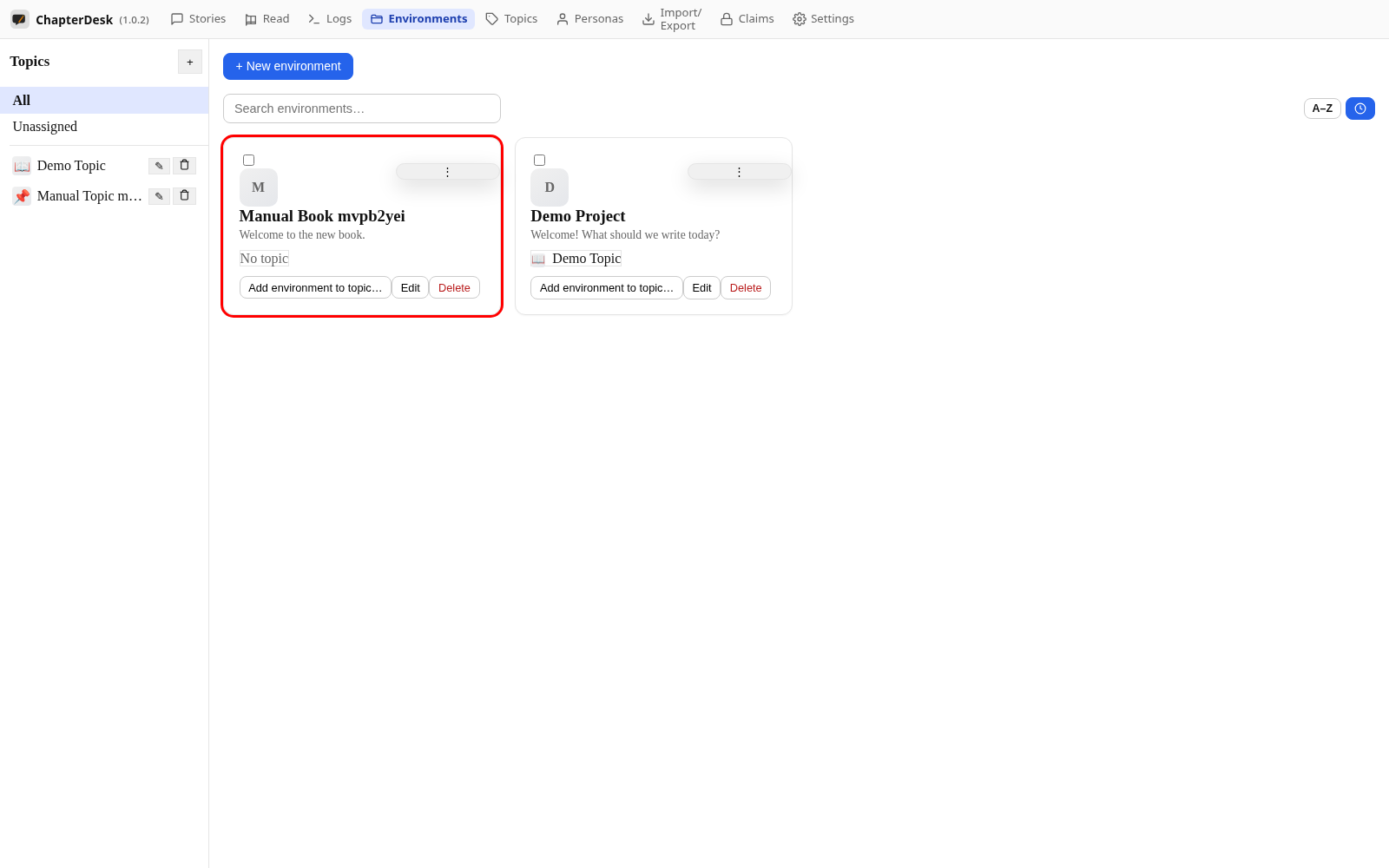Click the Manual Topic pin icon in sidebar

pos(22,196)
